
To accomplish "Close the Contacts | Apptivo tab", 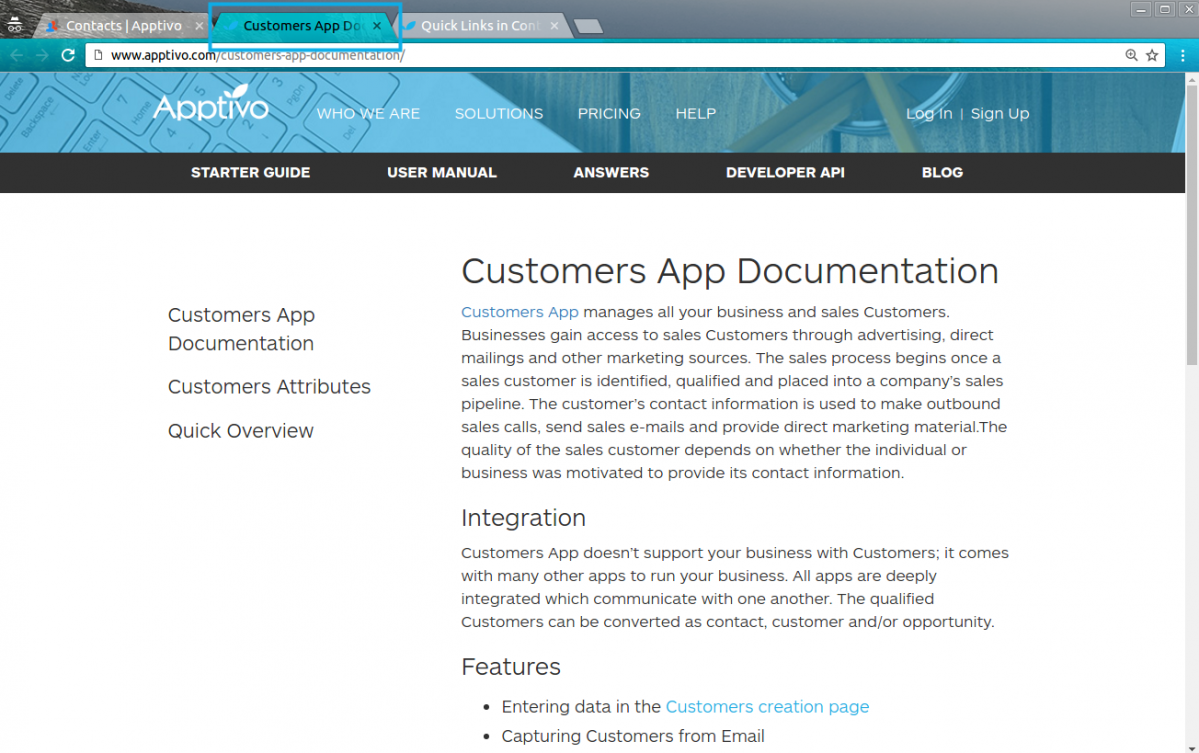I will click(199, 25).
